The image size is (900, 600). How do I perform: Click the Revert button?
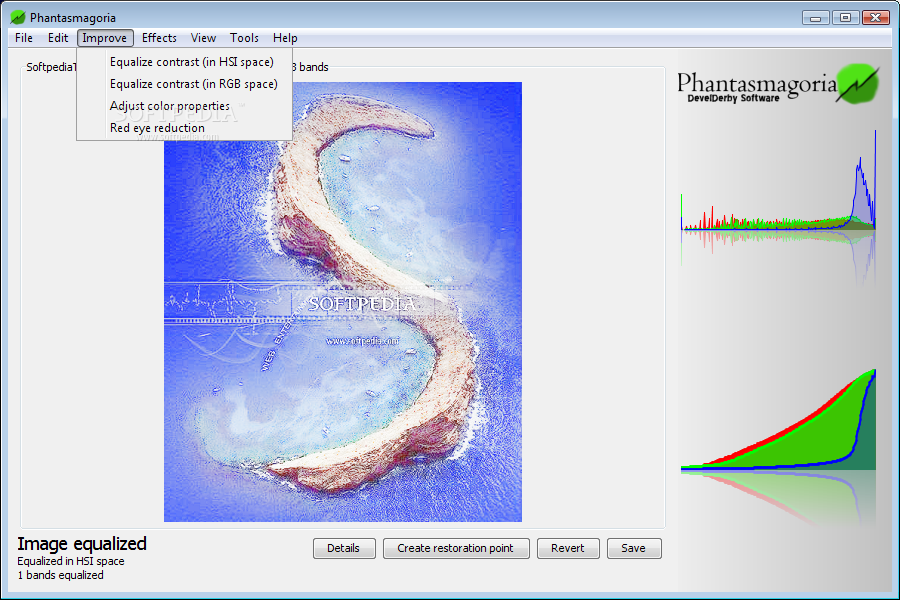coord(568,548)
